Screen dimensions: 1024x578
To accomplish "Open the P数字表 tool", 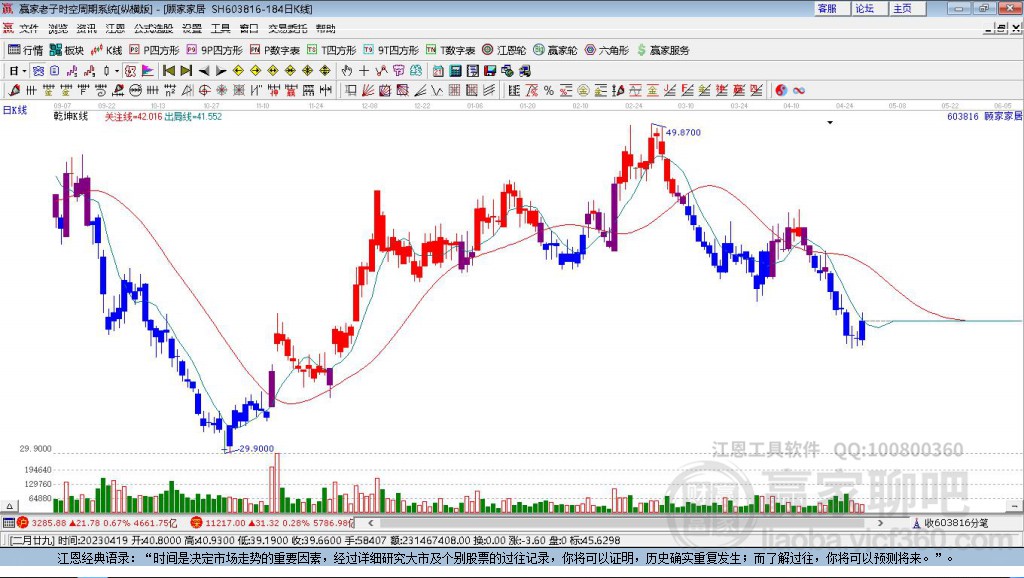I will coord(275,50).
